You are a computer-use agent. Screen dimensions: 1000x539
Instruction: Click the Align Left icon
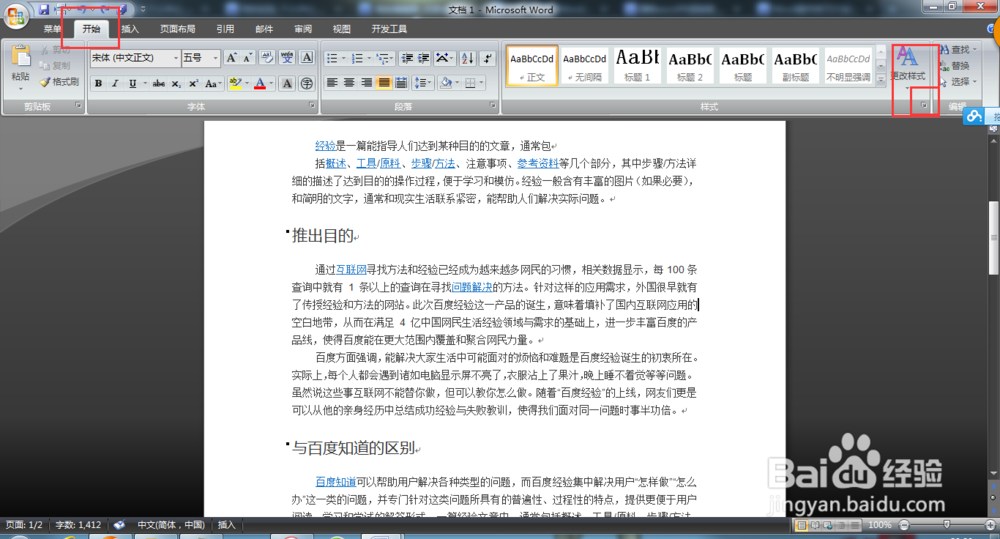pyautogui.click(x=332, y=83)
